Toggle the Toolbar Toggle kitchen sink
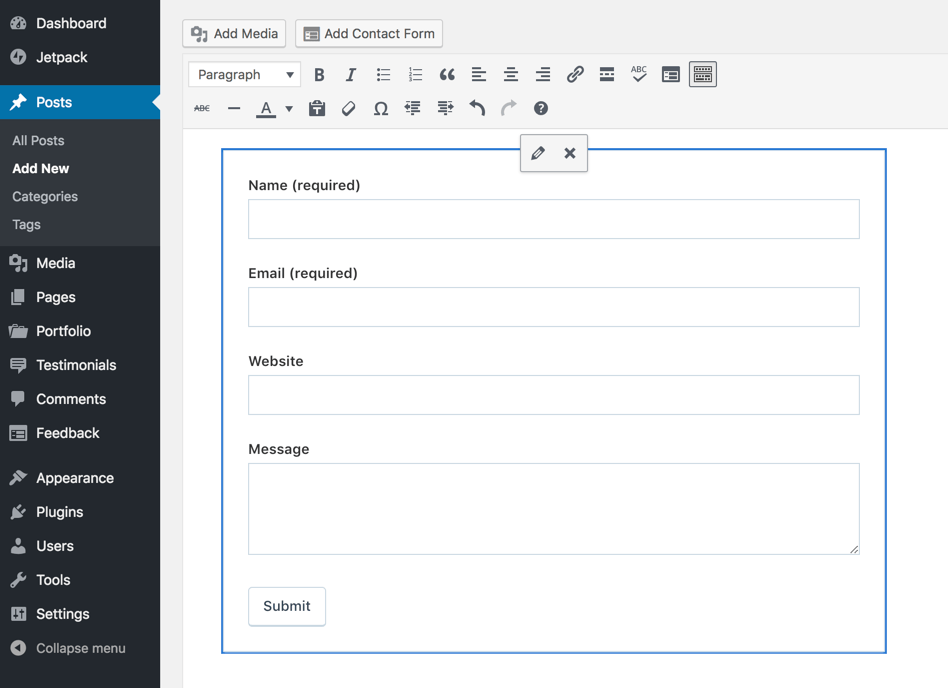Screen dimensions: 948x688 click(x=702, y=74)
